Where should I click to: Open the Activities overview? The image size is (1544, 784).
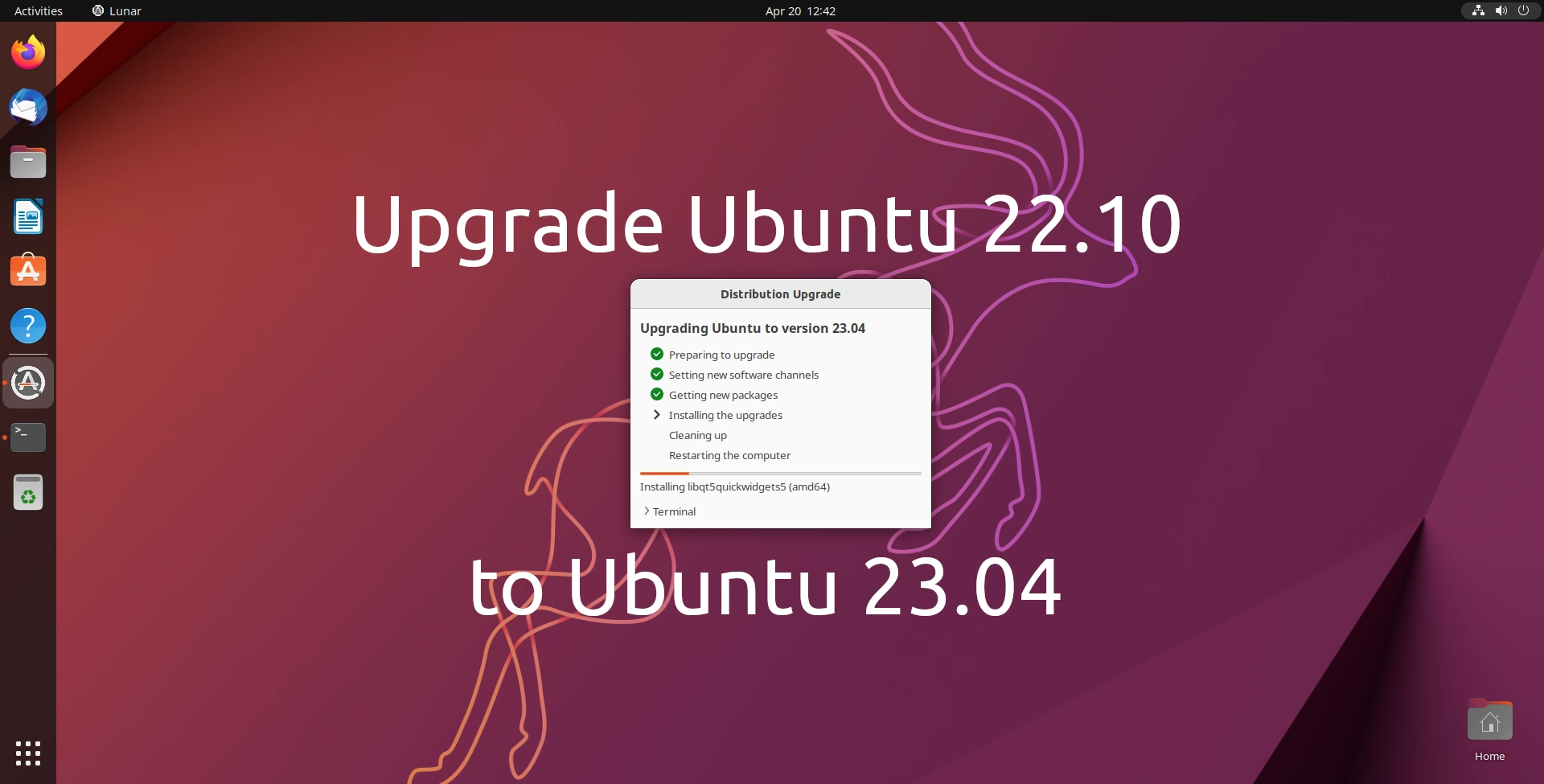pyautogui.click(x=37, y=10)
